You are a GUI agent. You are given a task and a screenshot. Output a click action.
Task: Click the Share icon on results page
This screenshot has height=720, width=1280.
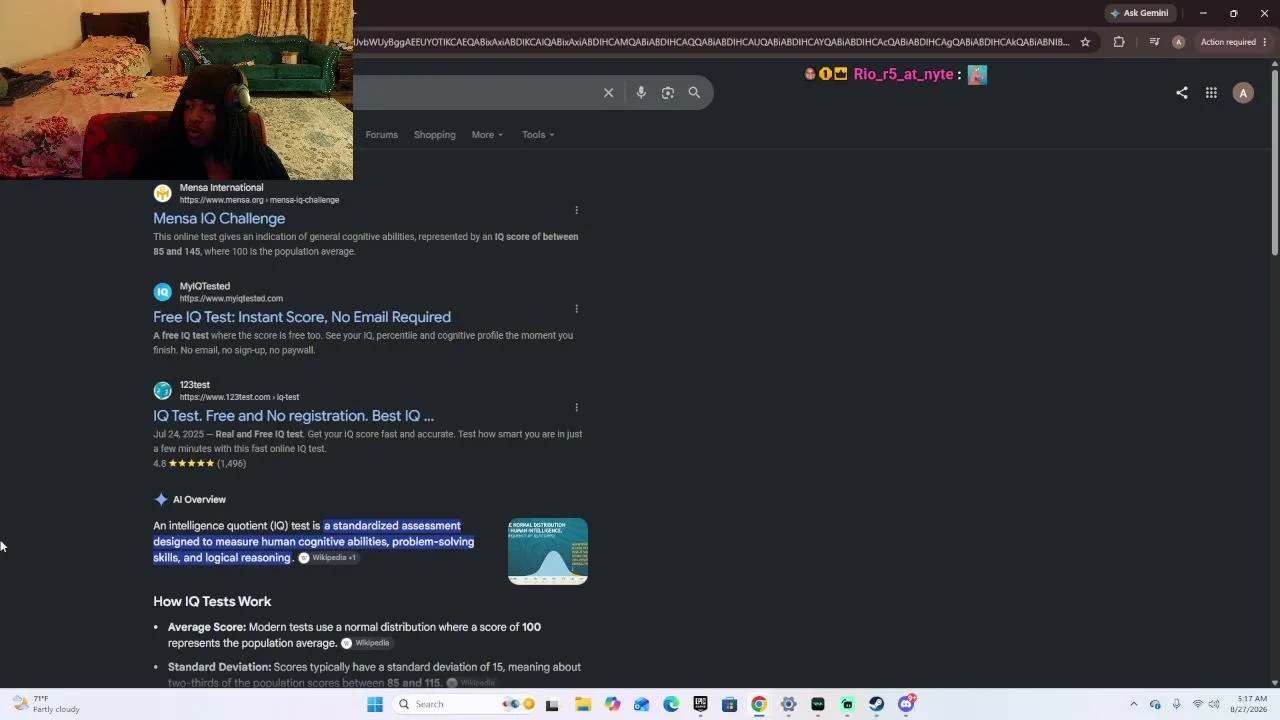coord(1182,93)
